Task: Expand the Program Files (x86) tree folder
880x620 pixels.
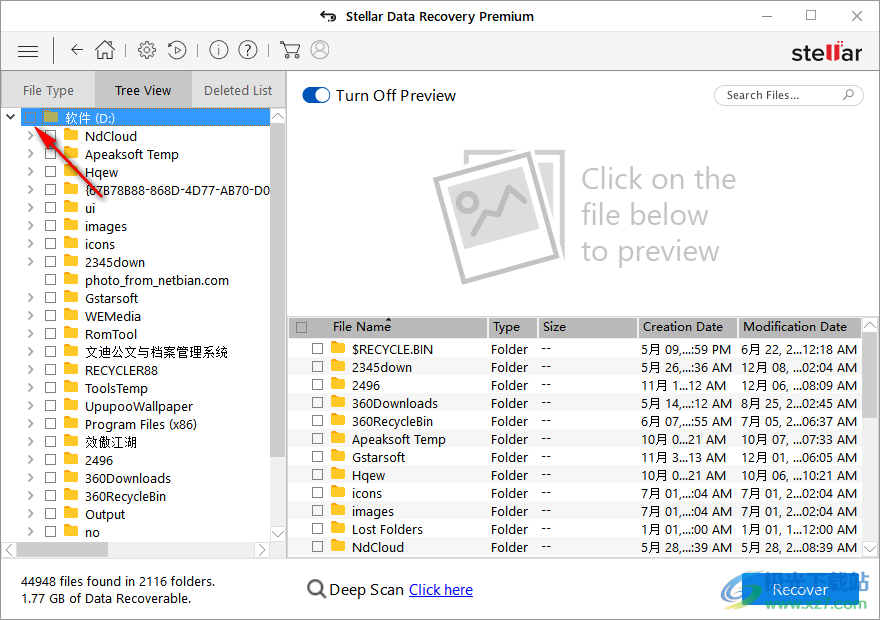Action: coord(30,424)
